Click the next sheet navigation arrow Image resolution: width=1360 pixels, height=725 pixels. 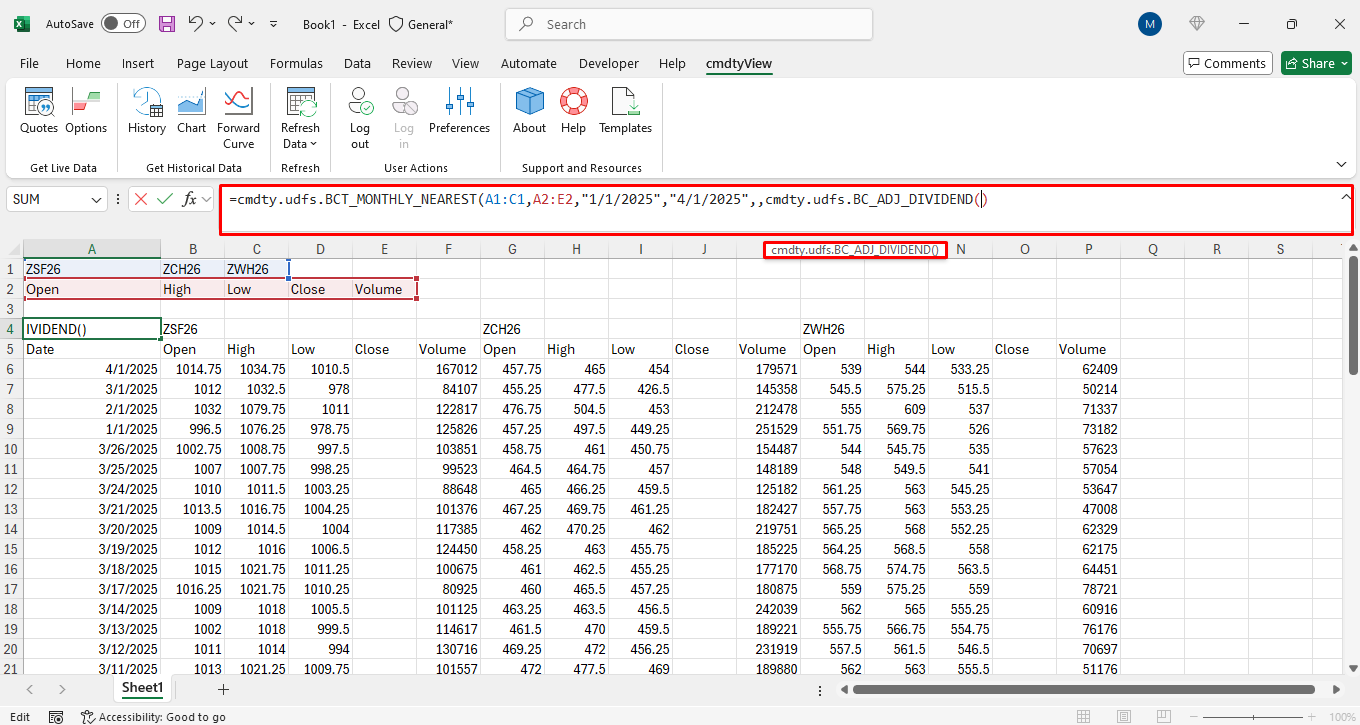tap(62, 689)
